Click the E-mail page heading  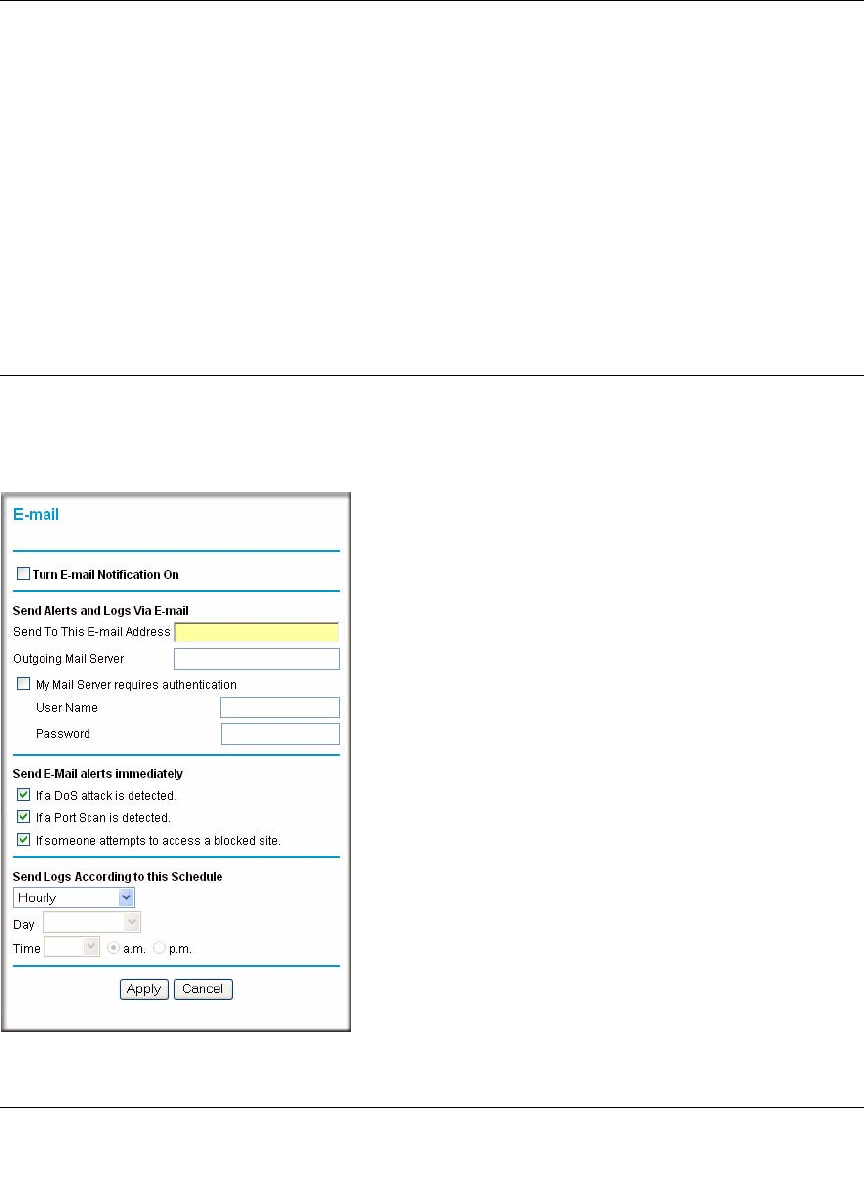(x=35, y=515)
